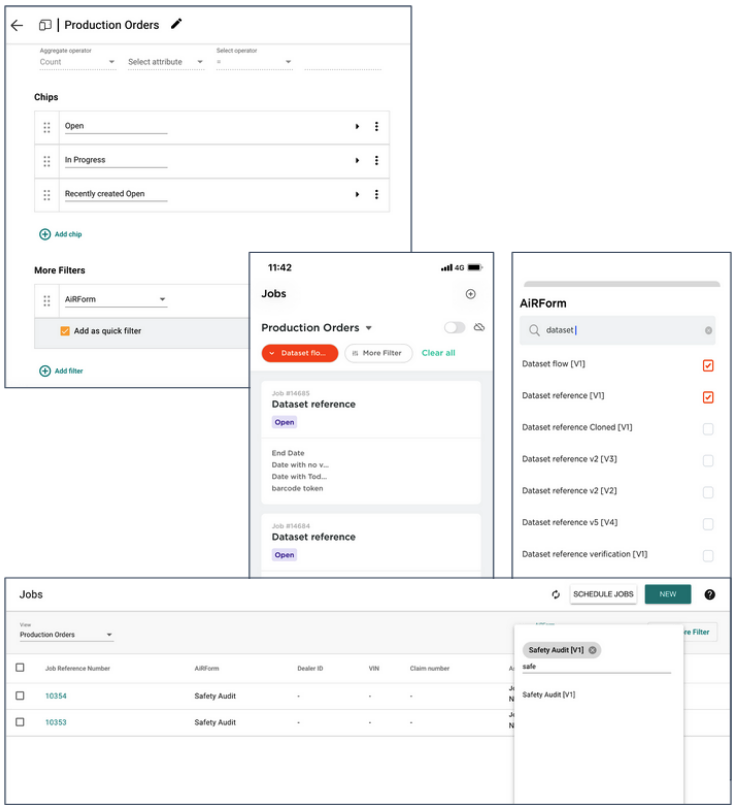This screenshot has height=809, width=735.
Task: Open the Aggregate operator Count dropdown
Action: [x=77, y=62]
